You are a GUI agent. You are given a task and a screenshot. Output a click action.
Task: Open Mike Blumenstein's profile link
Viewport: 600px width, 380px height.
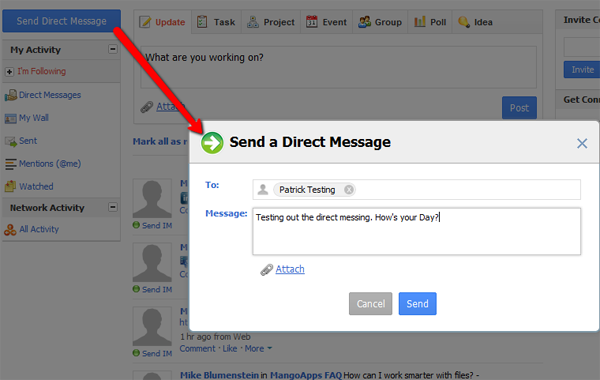219,375
